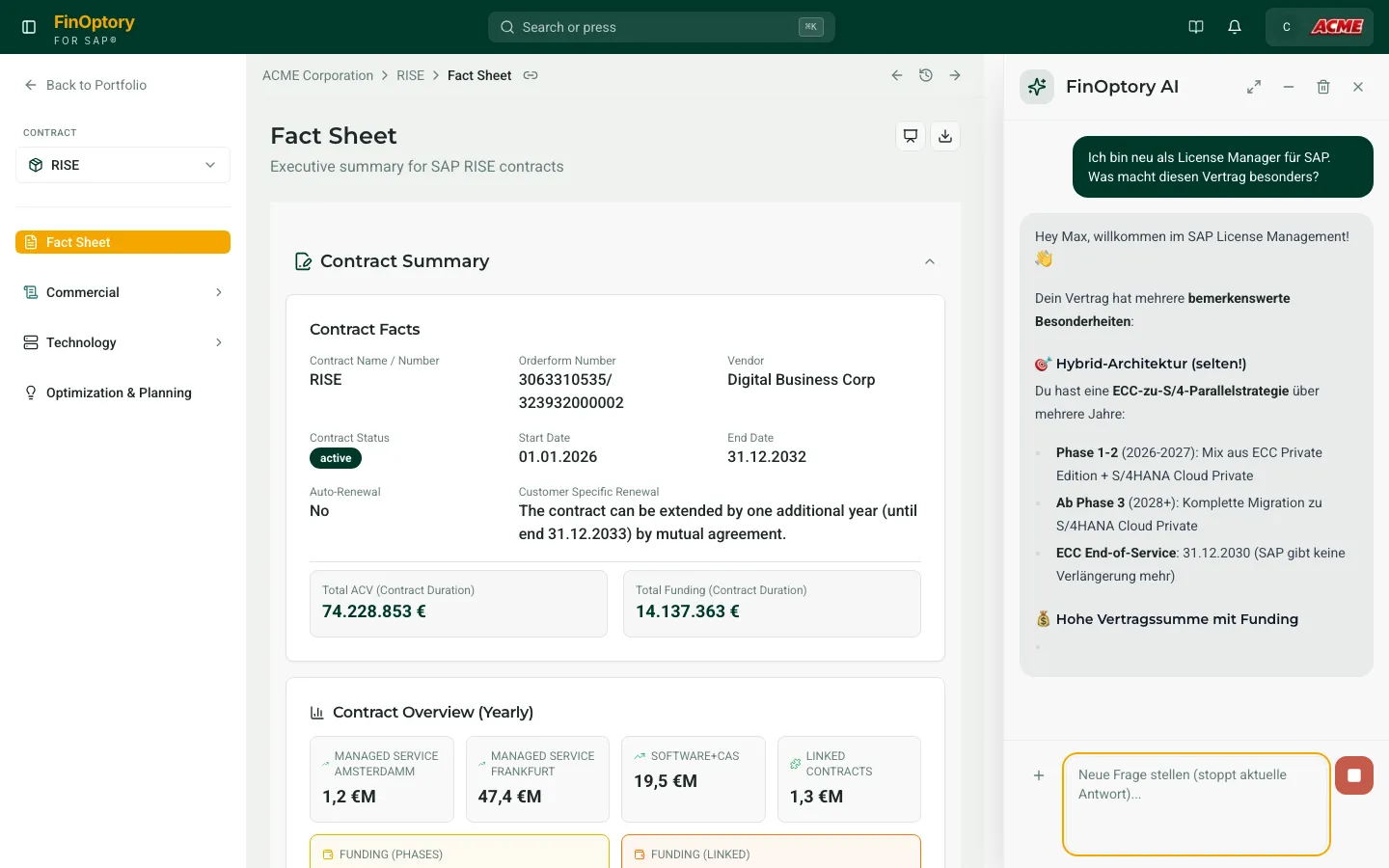The height and width of the screenshot is (868, 1389).
Task: Toggle the sidebar panel icon
Action: [29, 27]
